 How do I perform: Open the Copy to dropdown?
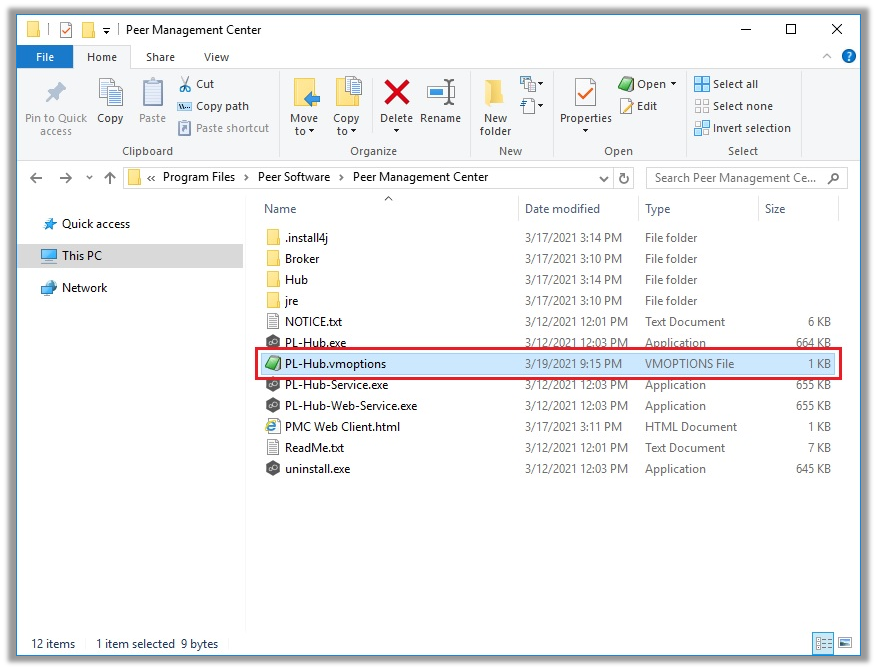(x=347, y=110)
